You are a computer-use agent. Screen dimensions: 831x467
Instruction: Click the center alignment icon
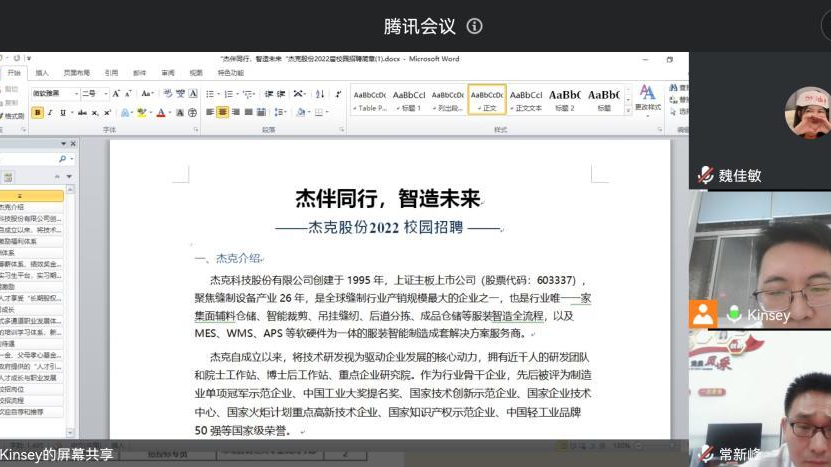tap(222, 113)
